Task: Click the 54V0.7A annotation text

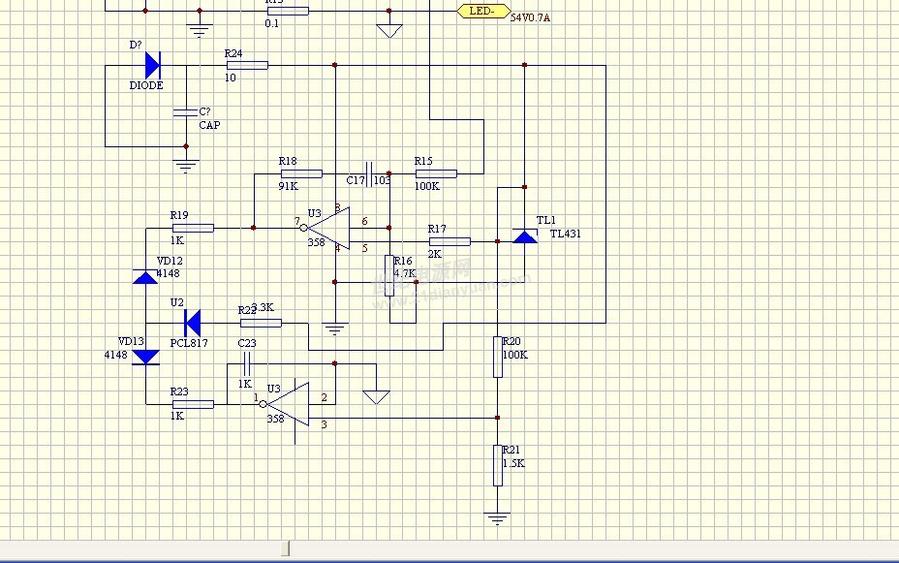Action: point(530,18)
